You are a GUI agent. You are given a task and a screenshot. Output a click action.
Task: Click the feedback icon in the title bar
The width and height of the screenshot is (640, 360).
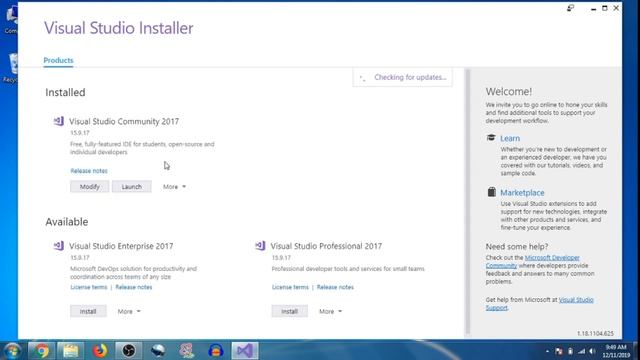pos(571,8)
